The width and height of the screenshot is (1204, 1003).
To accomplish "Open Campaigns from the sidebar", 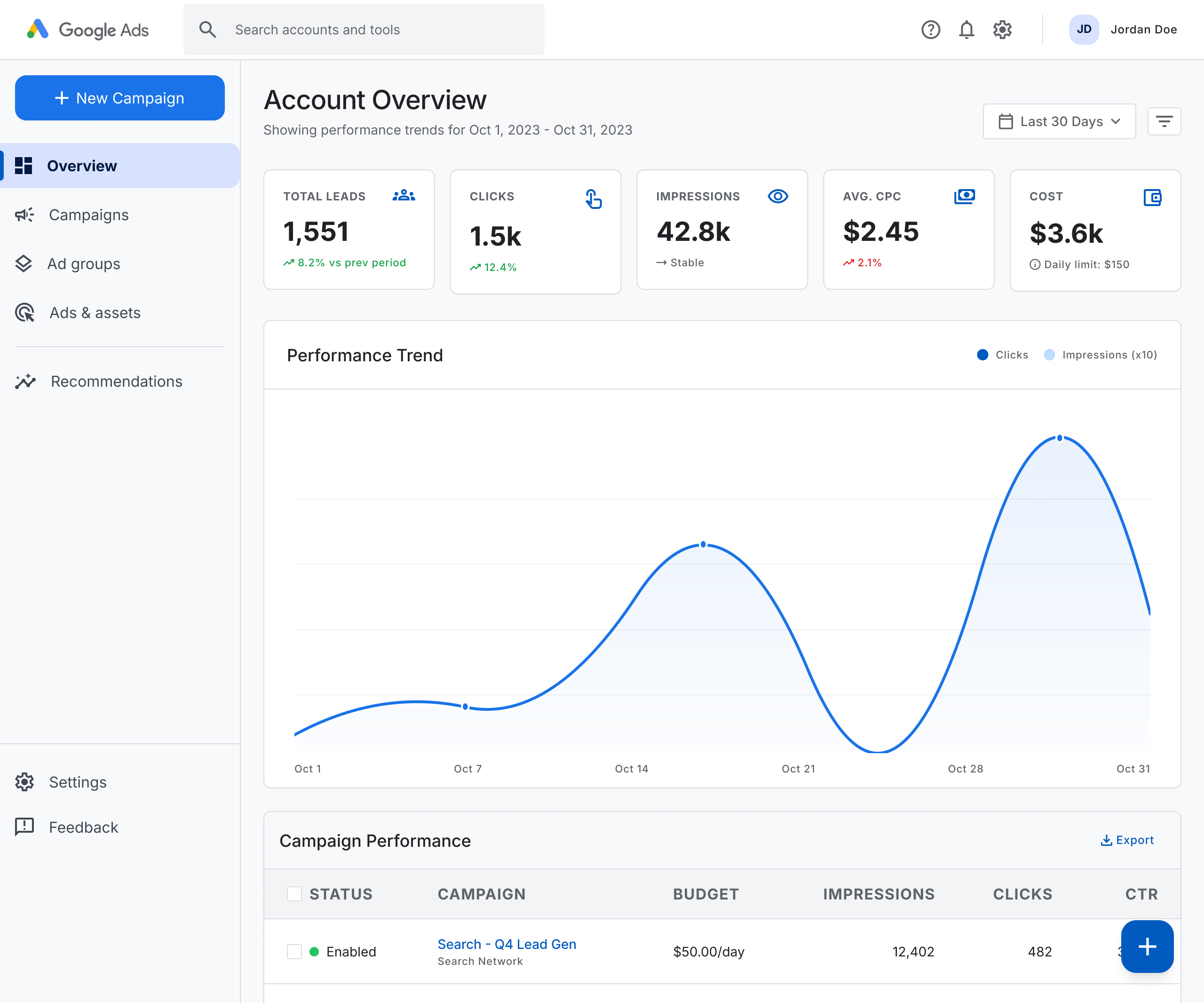I will tap(120, 215).
